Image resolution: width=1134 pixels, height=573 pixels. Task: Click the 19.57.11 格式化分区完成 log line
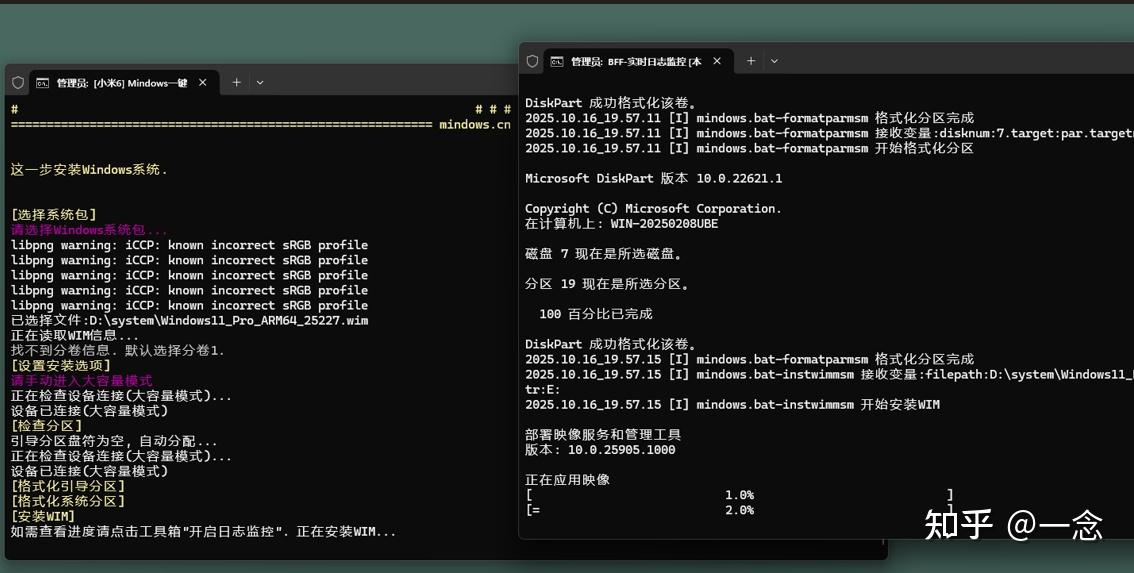point(749,118)
